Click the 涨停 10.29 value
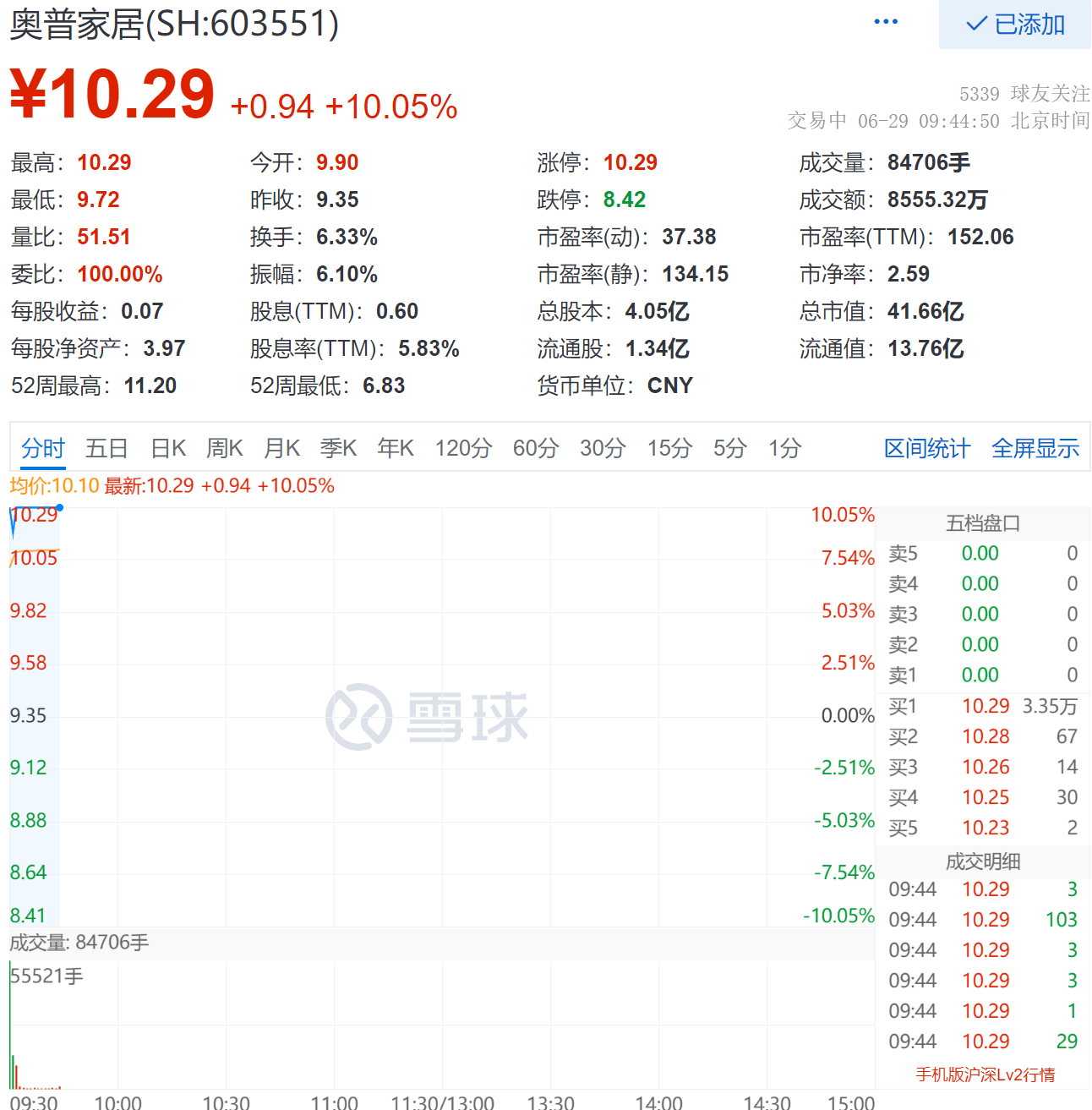 point(631,162)
